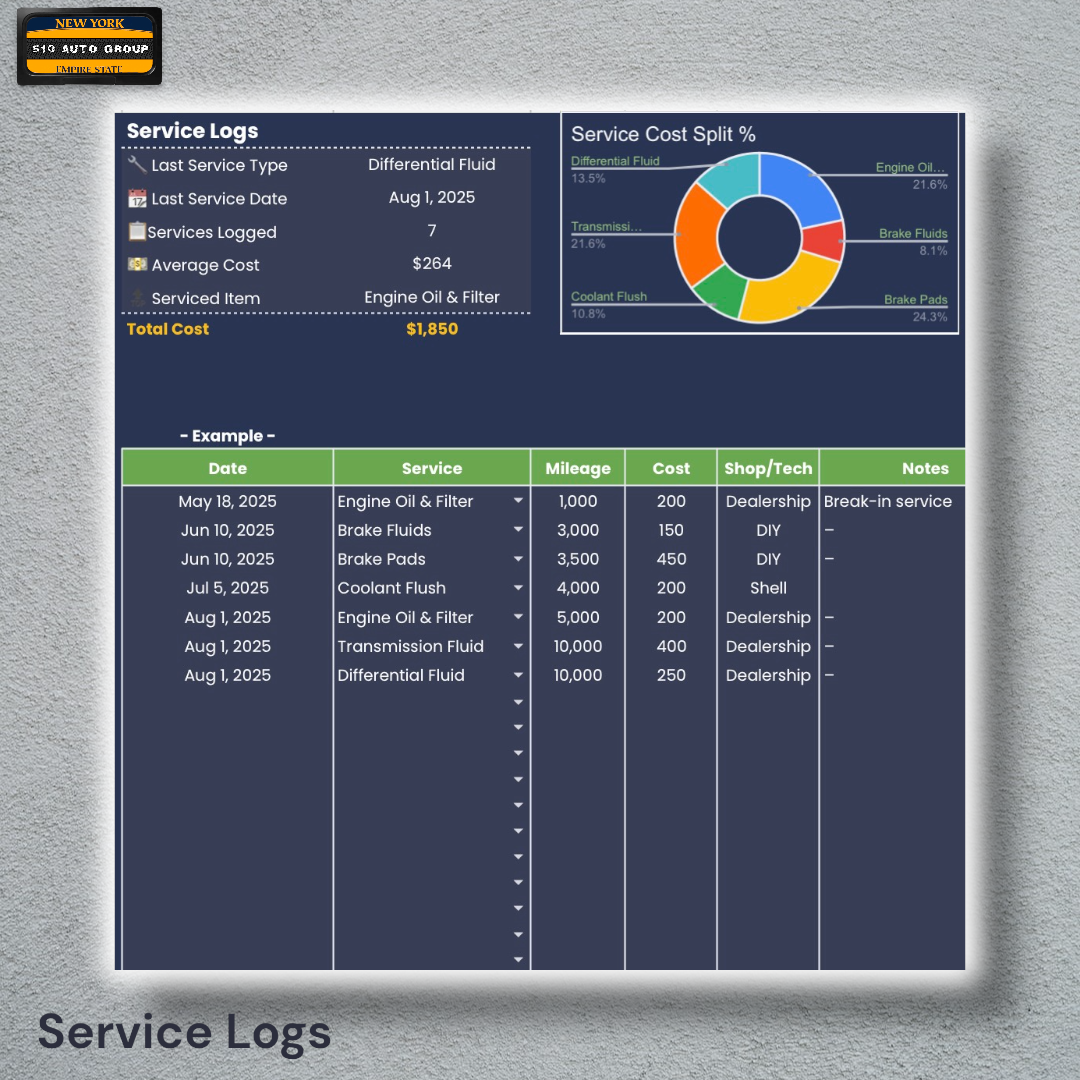Click the money icon next to Average Cost

pyautogui.click(x=137, y=264)
